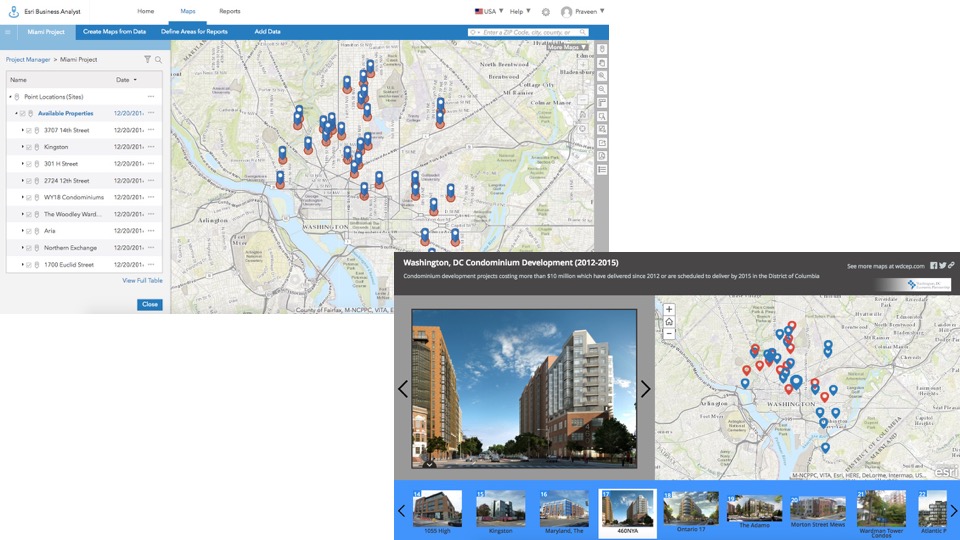Image resolution: width=960 pixels, height=540 pixels.
Task: Click the Miami Project tab button
Action: click(x=46, y=32)
